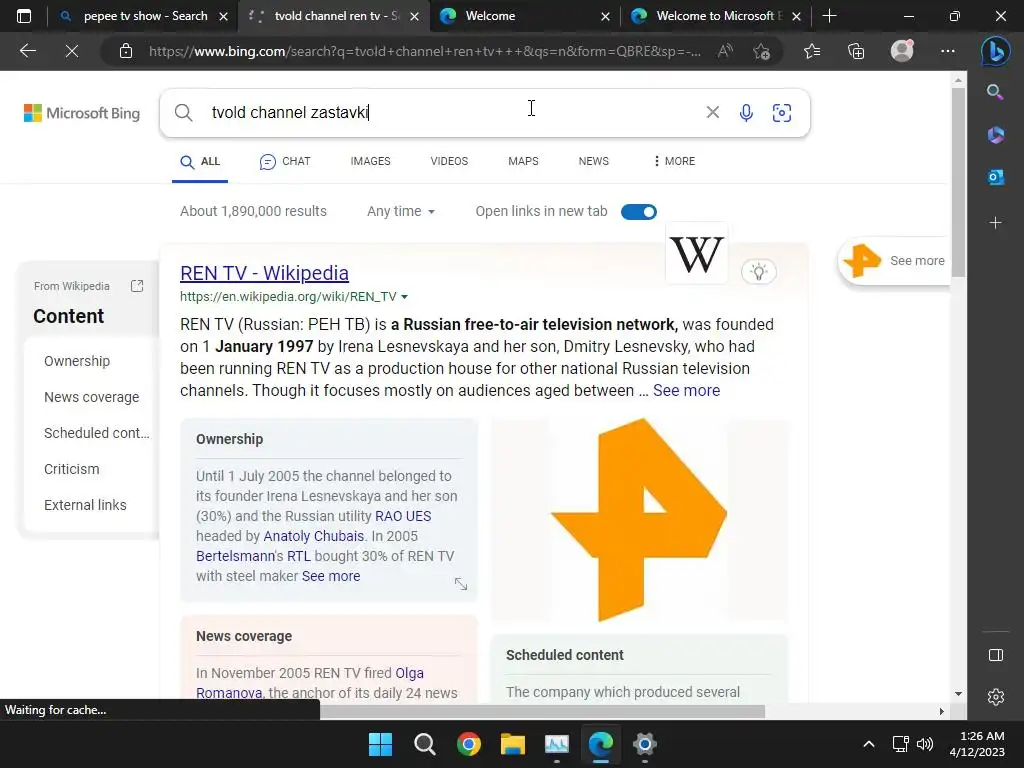Viewport: 1024px width, 768px height.
Task: Select the VIDEOS search tab
Action: pos(449,161)
